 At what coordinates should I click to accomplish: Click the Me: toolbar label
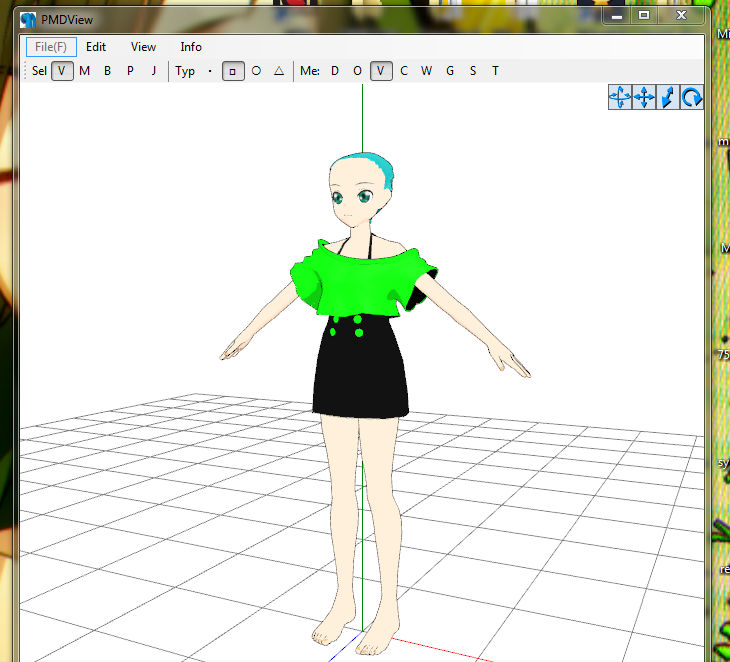click(310, 71)
